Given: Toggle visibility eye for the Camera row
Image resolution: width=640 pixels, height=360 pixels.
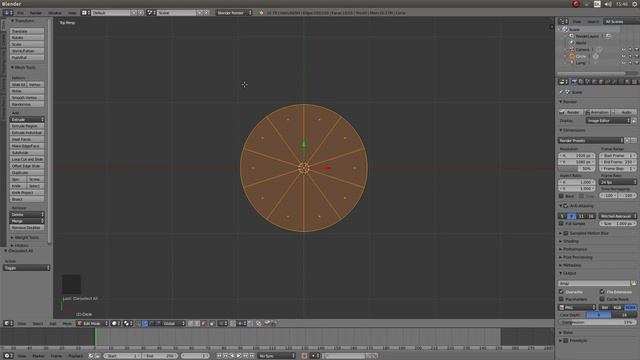Looking at the screenshot, I should click(623, 50).
